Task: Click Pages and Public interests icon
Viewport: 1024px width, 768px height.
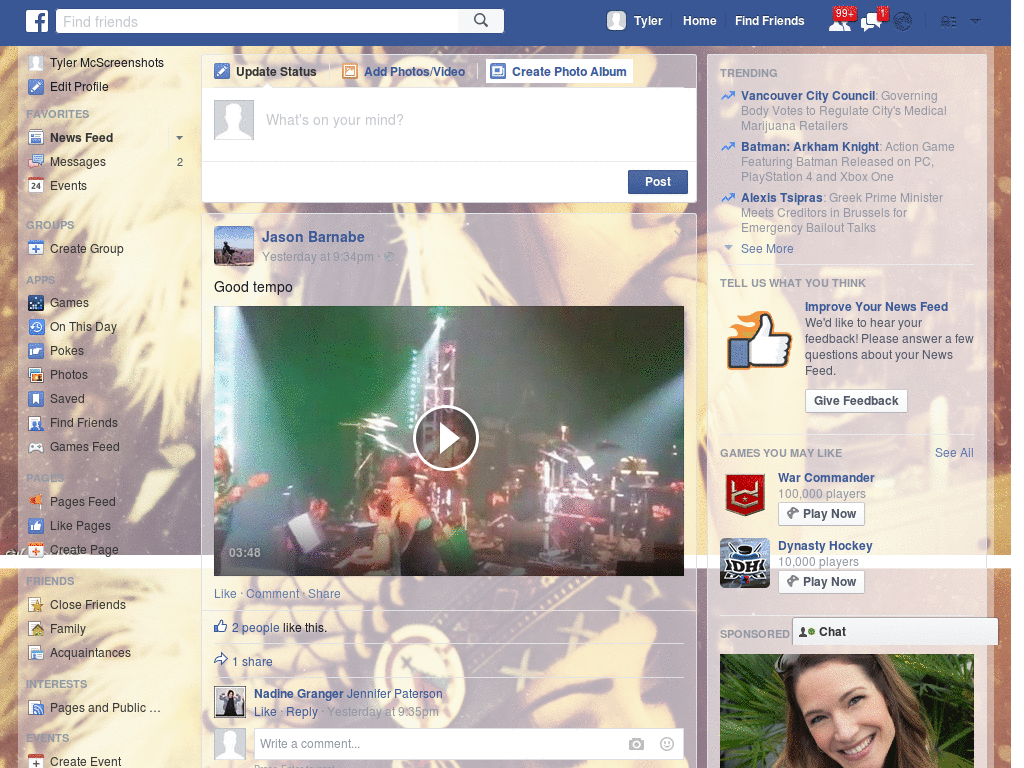Action: click(37, 708)
